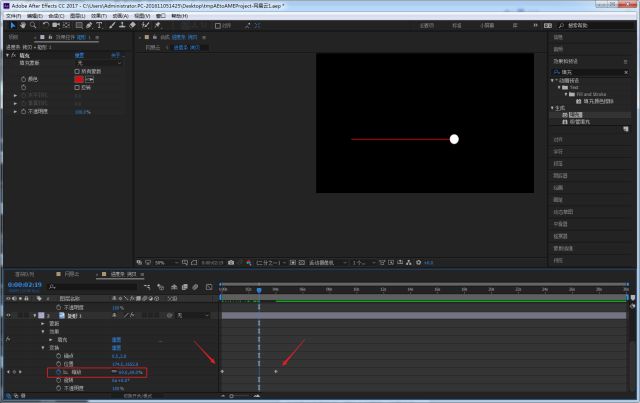
Task: Toggle the Rotation property stopwatch in timeline
Action: point(58,380)
